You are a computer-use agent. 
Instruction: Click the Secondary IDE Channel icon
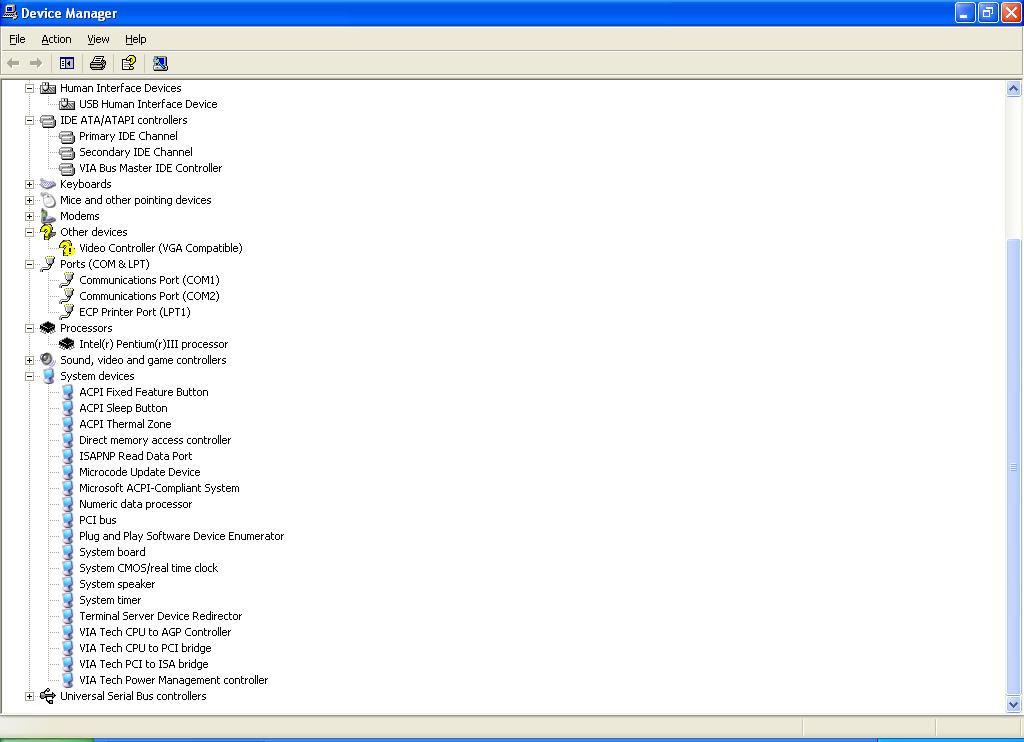67,152
